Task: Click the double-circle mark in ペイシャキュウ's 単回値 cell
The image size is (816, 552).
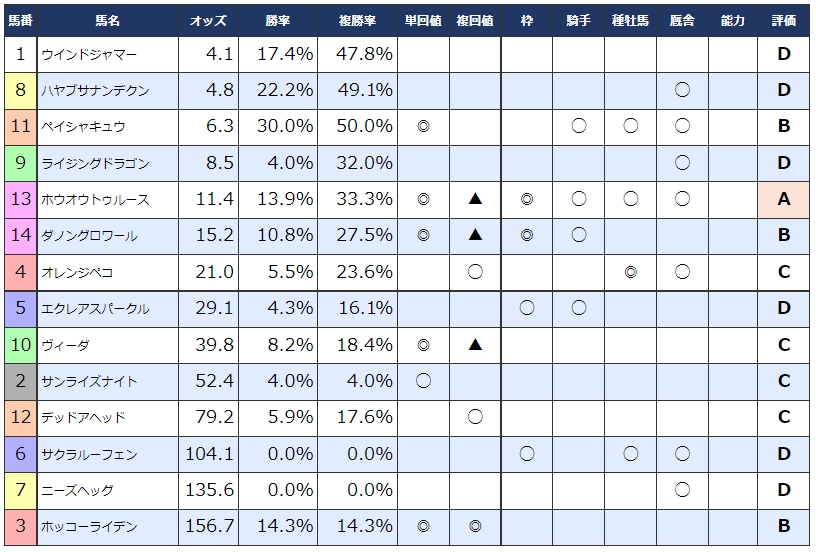Action: [x=423, y=127]
